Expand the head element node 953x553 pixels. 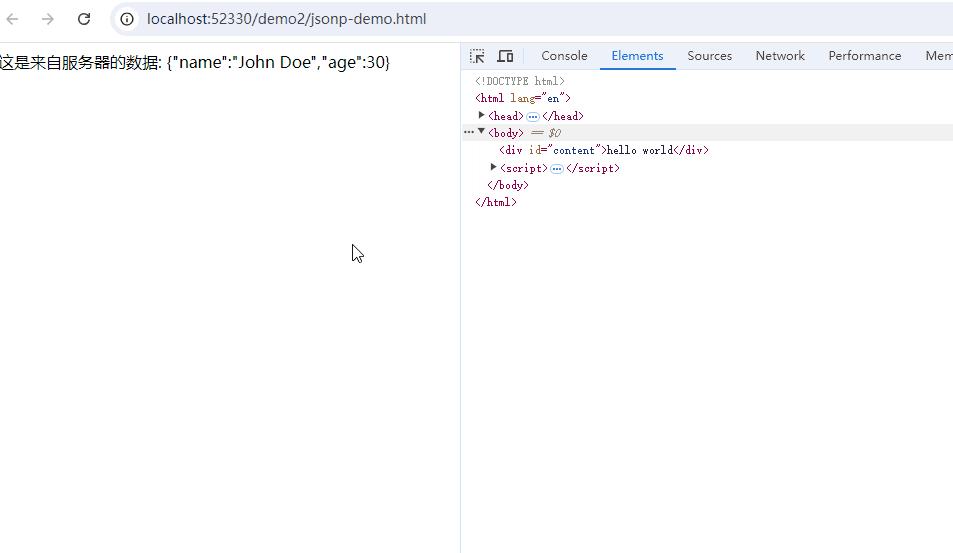pos(482,115)
